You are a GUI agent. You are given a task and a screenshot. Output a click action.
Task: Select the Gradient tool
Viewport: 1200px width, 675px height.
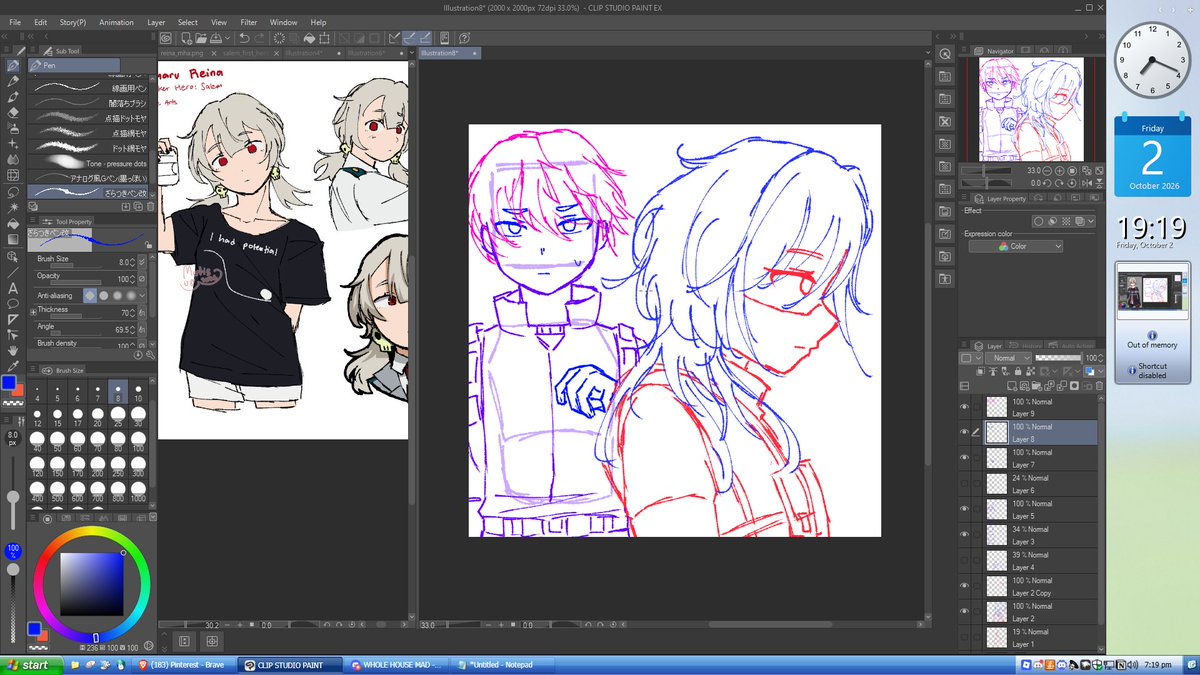click(x=13, y=239)
